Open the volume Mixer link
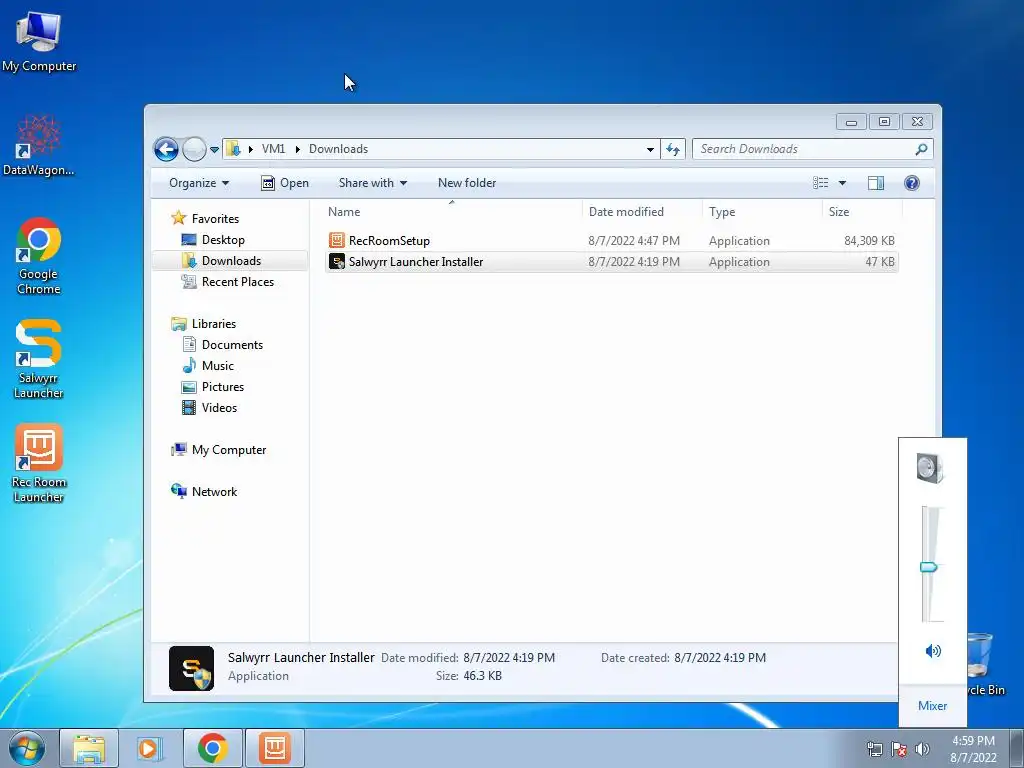 (932, 706)
